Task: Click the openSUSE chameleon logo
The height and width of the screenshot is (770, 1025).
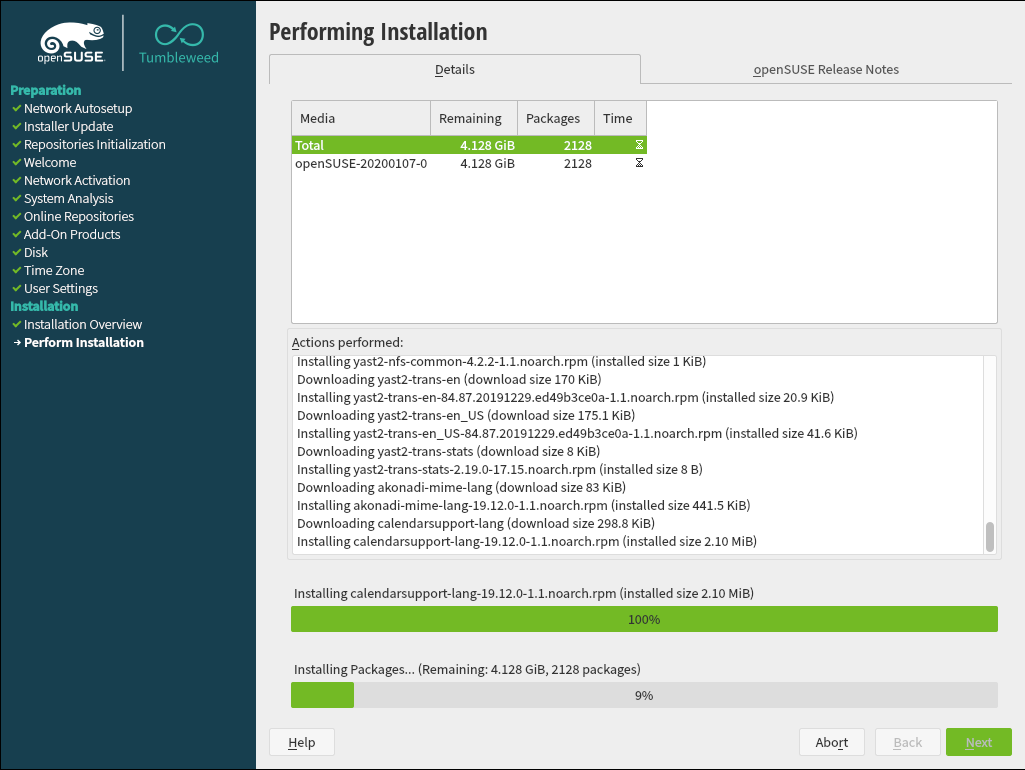Action: click(x=72, y=42)
